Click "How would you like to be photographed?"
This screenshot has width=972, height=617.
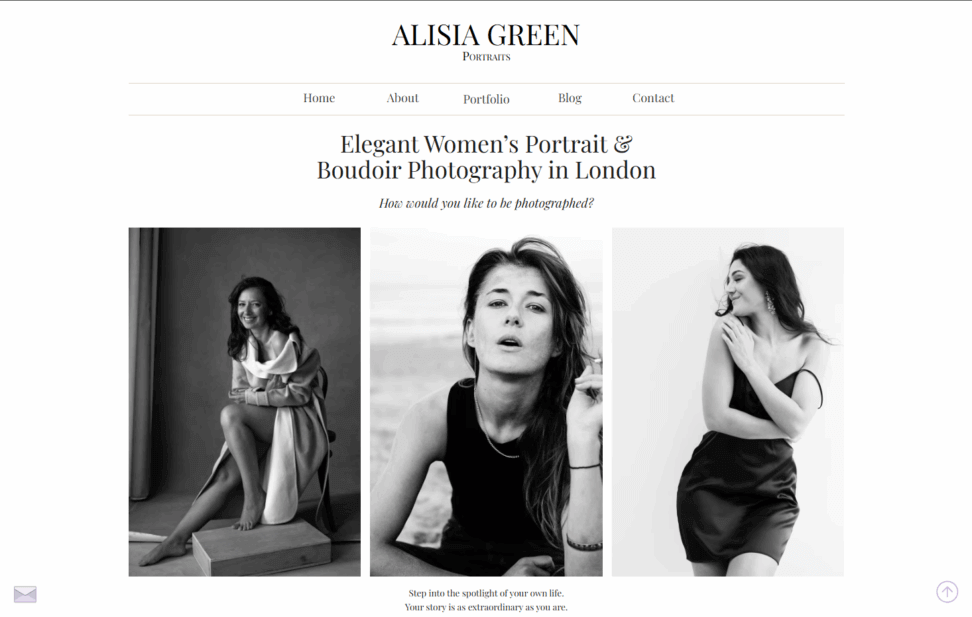point(486,203)
